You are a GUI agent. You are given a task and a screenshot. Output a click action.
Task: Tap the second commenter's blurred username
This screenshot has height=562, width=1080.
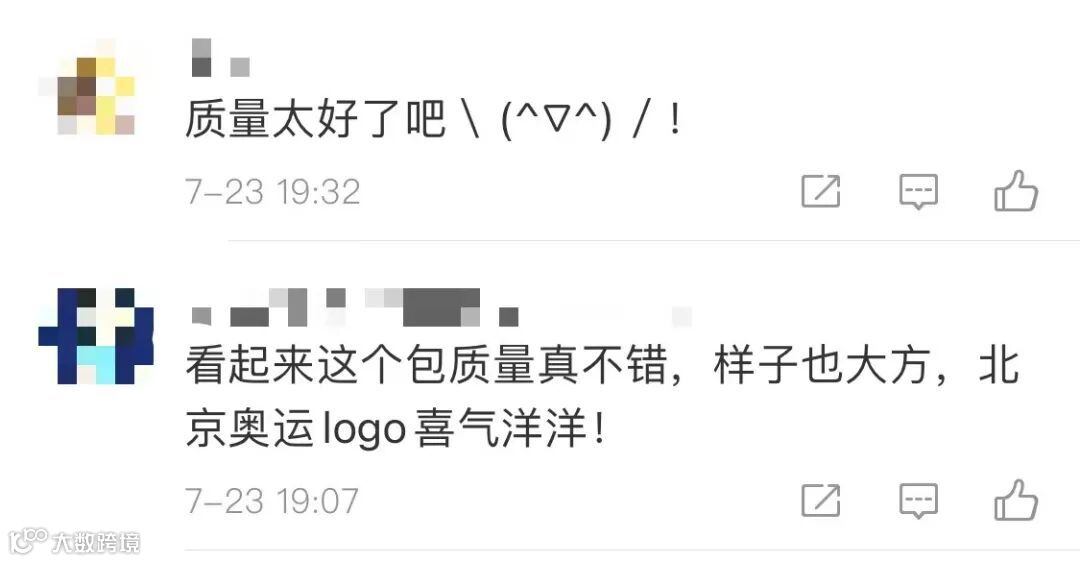tap(441, 307)
